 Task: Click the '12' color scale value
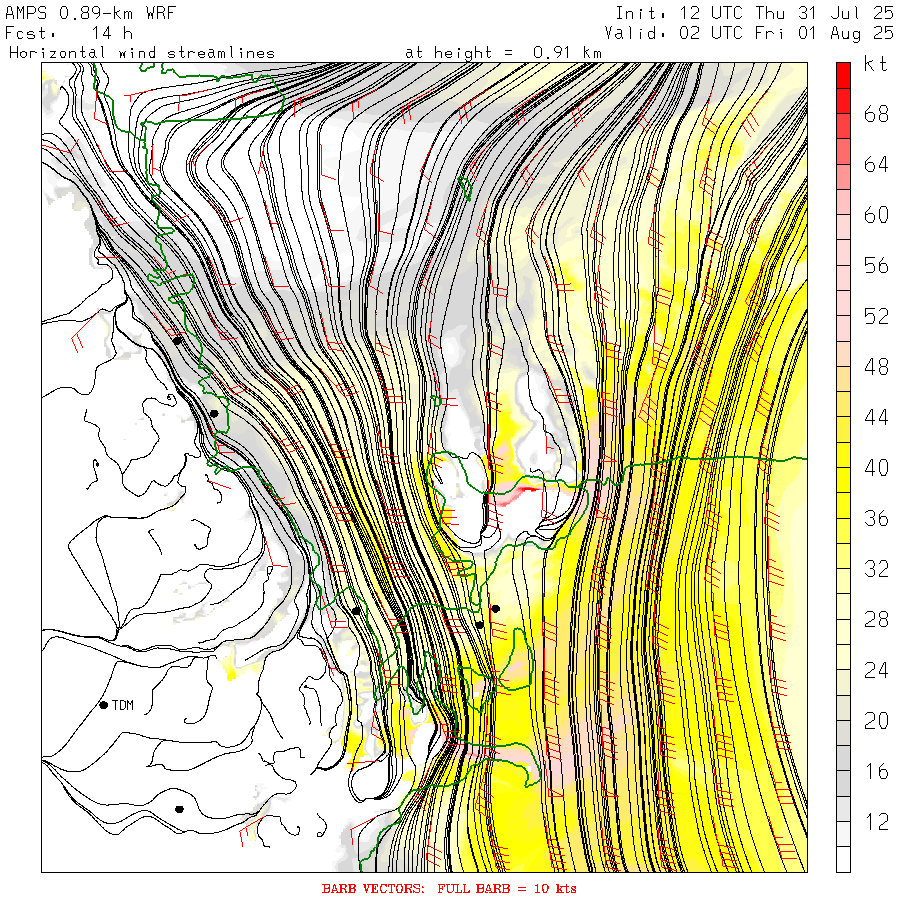(x=876, y=822)
